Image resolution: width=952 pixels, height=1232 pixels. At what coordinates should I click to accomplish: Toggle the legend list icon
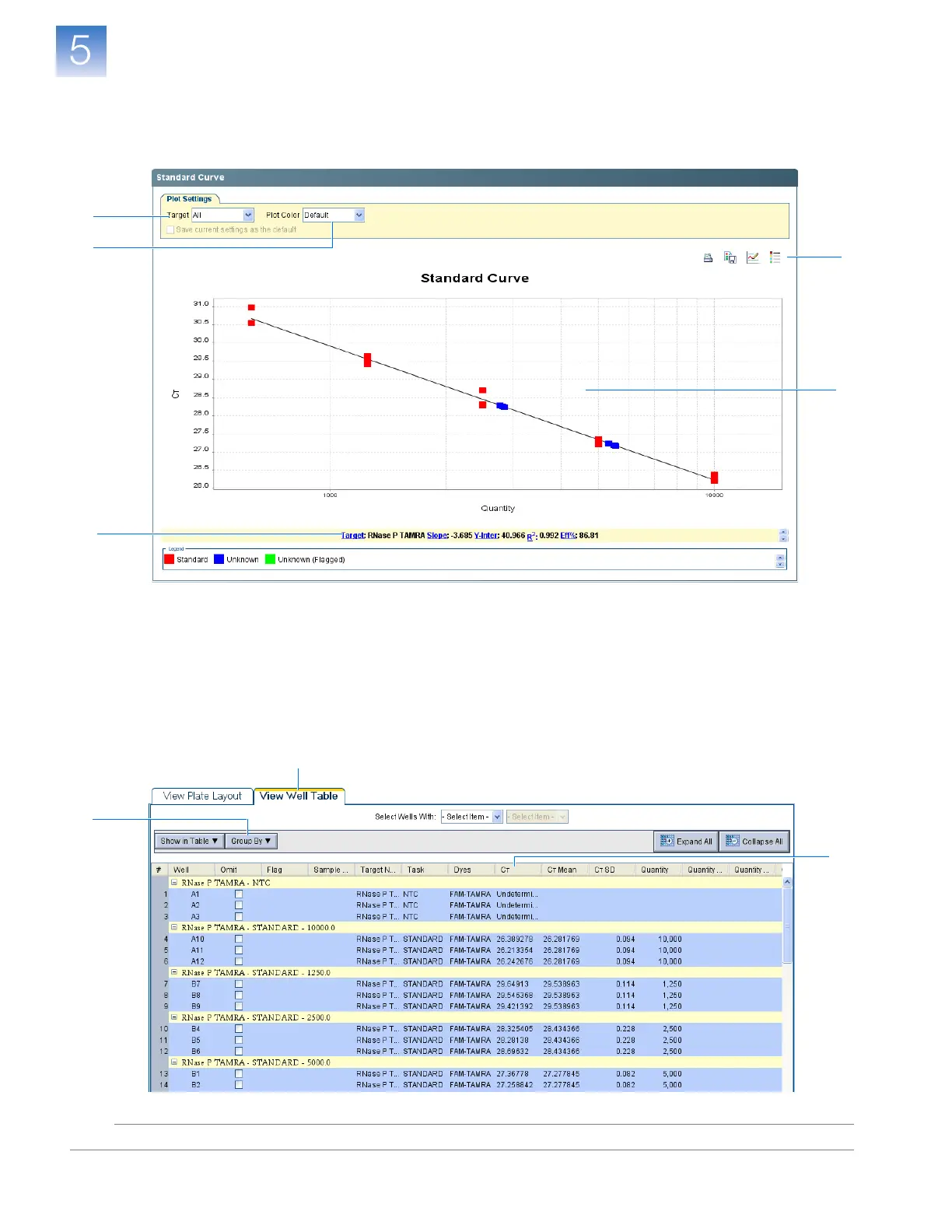(775, 257)
